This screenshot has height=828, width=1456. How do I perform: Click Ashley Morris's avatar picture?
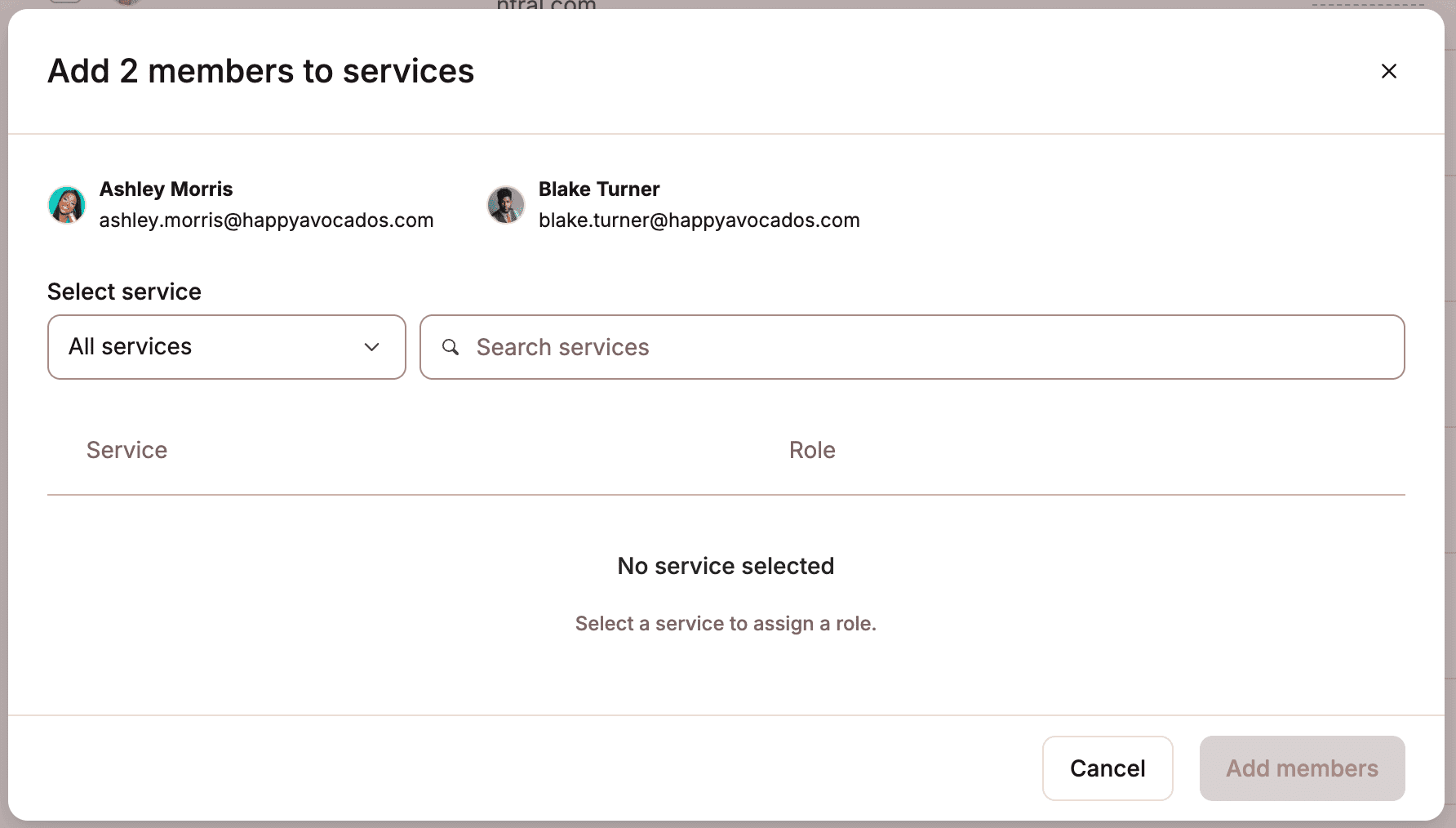(x=67, y=205)
